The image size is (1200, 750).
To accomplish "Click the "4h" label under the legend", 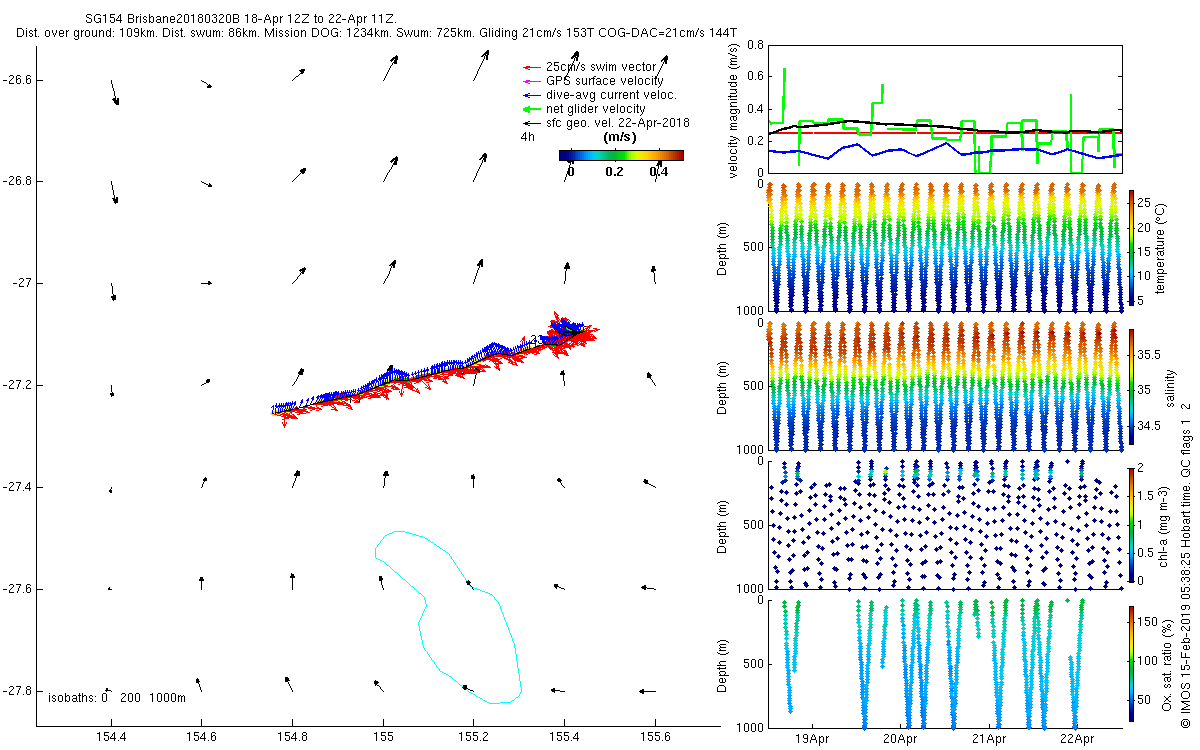I will pos(527,137).
